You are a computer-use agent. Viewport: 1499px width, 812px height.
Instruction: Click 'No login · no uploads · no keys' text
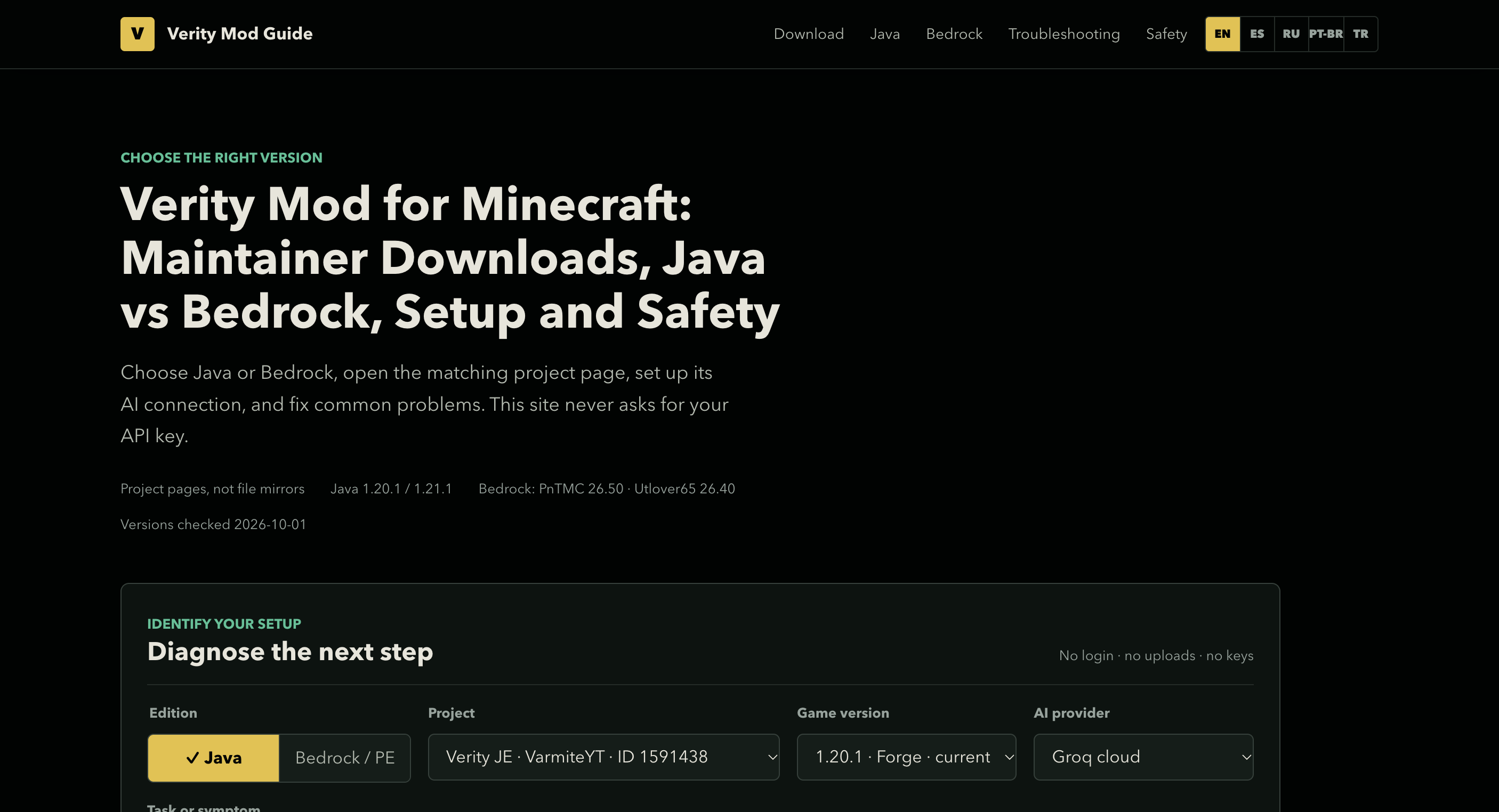point(1156,655)
